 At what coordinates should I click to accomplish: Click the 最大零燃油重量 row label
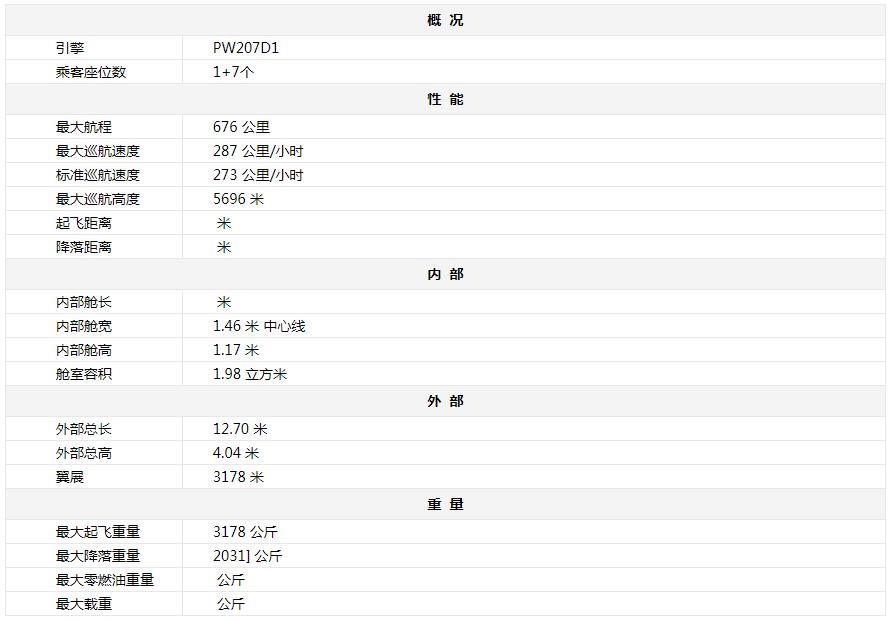pyautogui.click(x=105, y=580)
